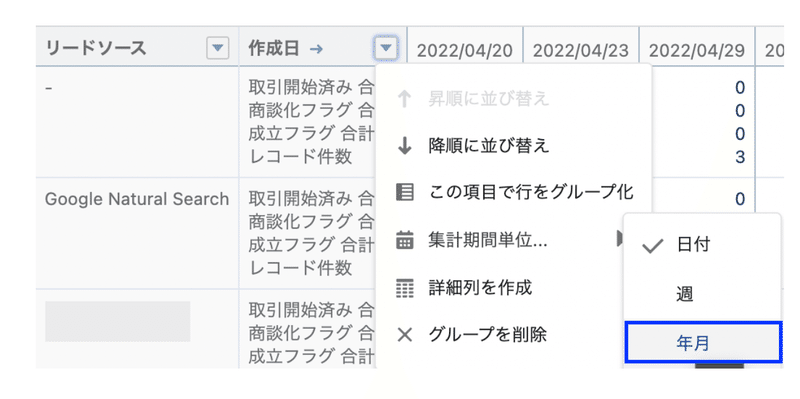The width and height of the screenshot is (800, 399).
Task: Click the grayed up arrow icon for 昇順に並び替え
Action: 405,99
